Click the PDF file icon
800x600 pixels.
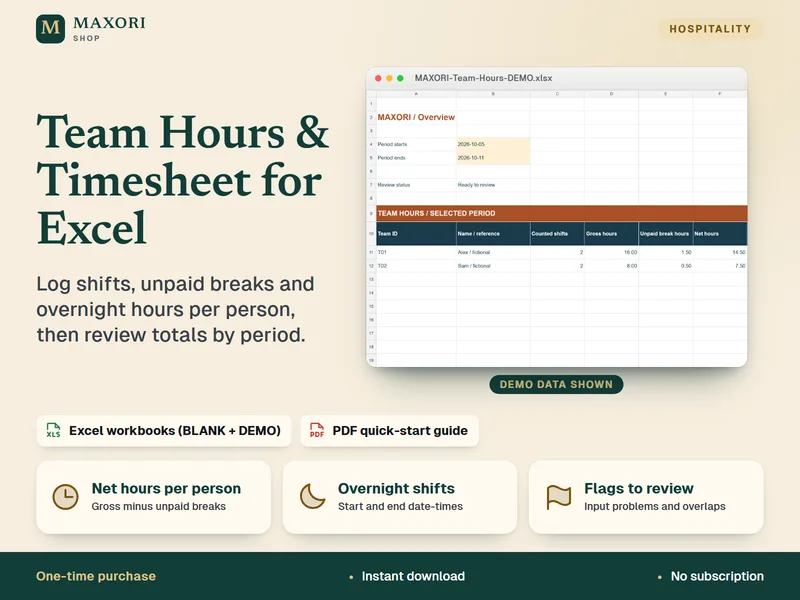tap(317, 430)
